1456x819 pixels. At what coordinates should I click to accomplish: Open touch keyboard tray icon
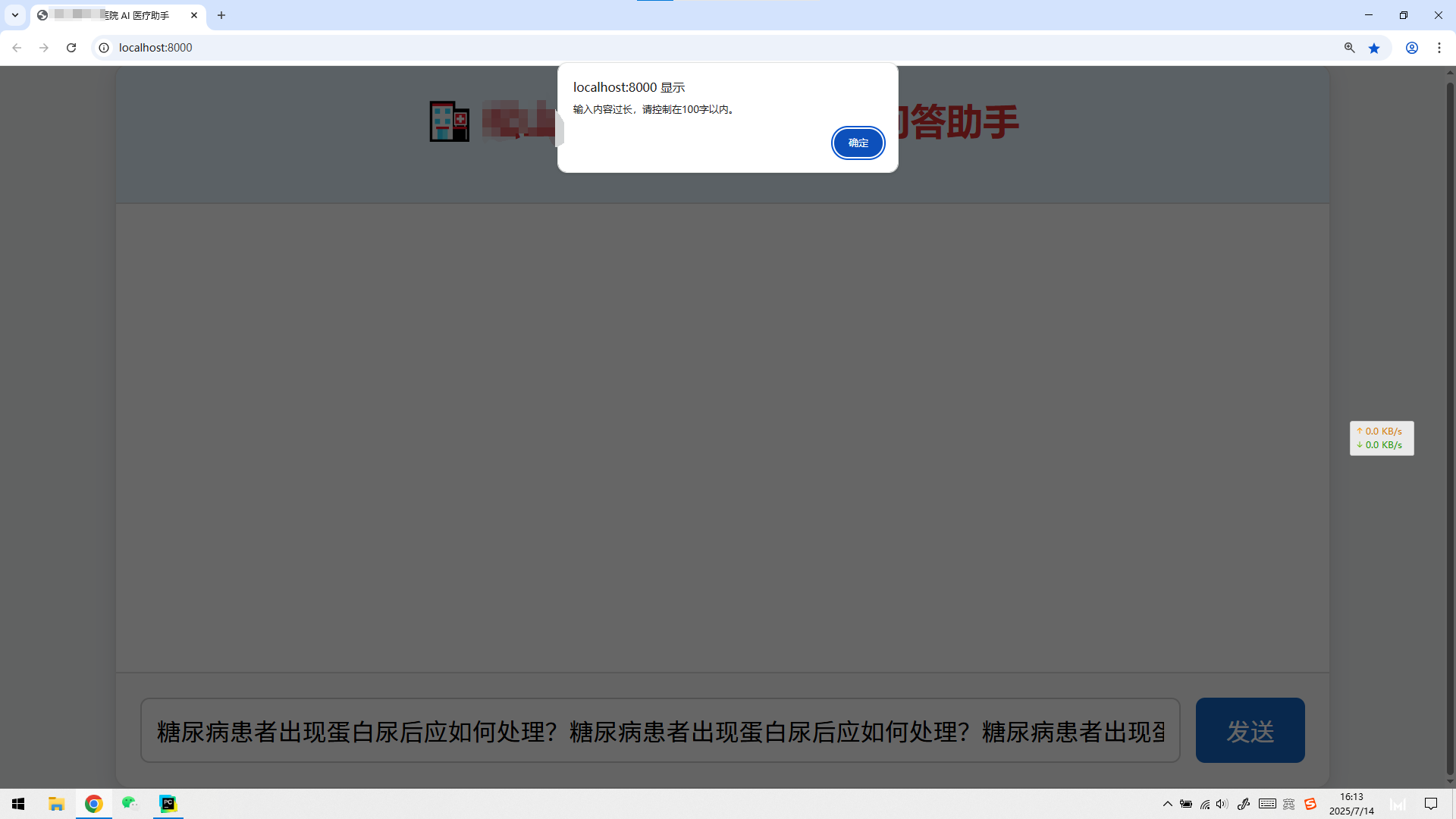pos(1267,804)
